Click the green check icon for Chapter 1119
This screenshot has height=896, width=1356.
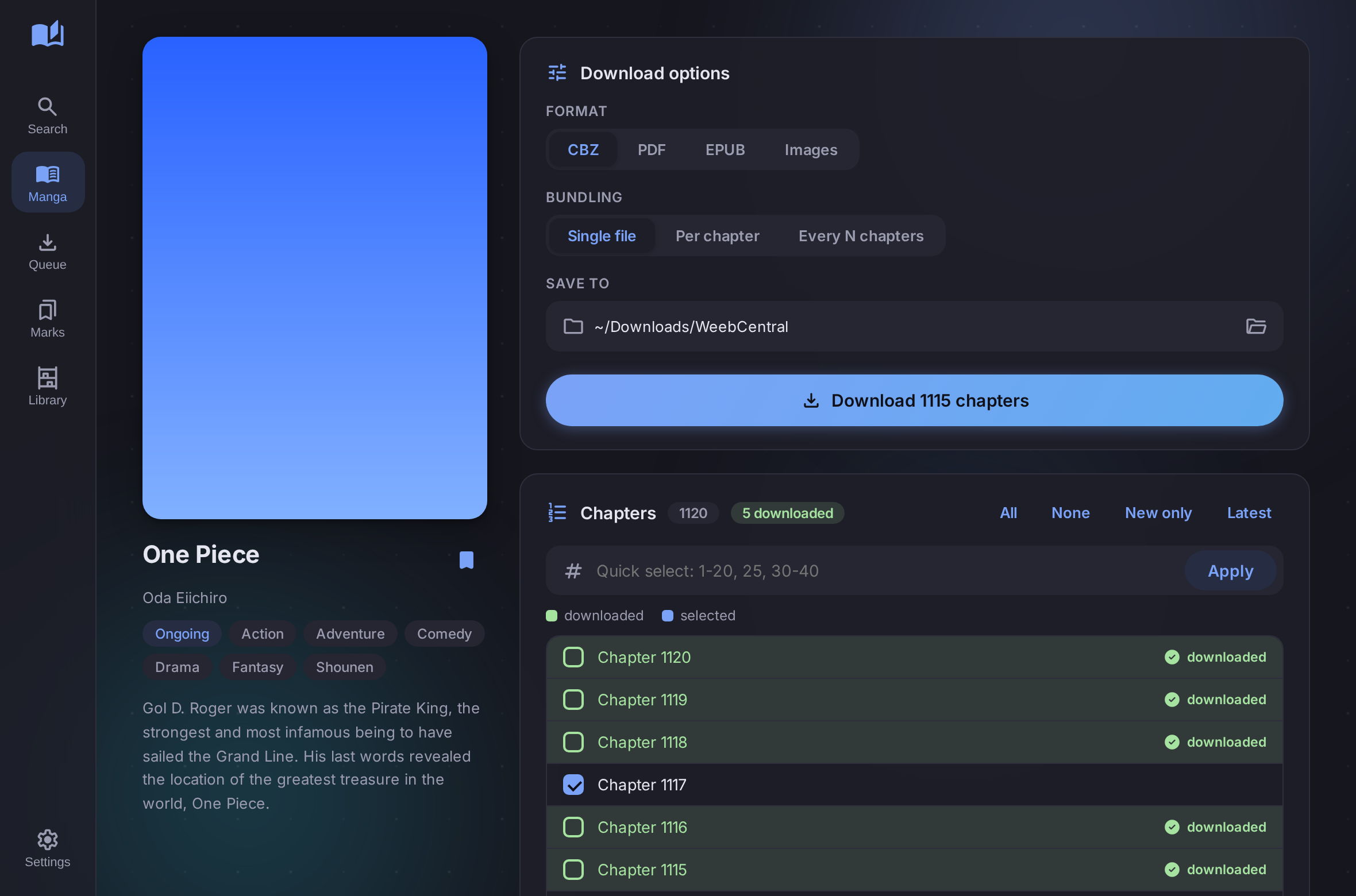pyautogui.click(x=1172, y=700)
